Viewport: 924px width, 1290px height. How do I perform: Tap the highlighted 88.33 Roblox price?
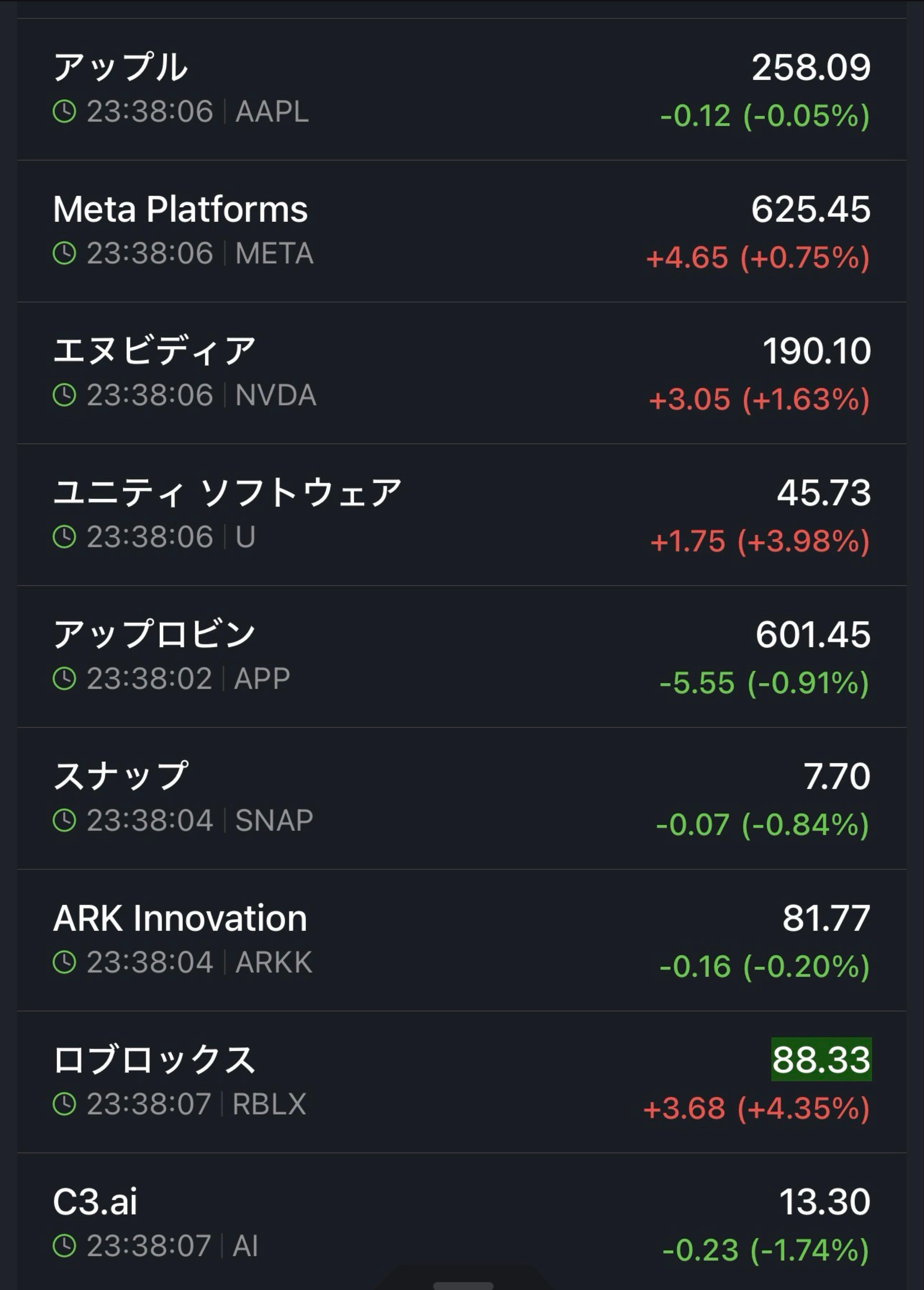pos(820,1060)
